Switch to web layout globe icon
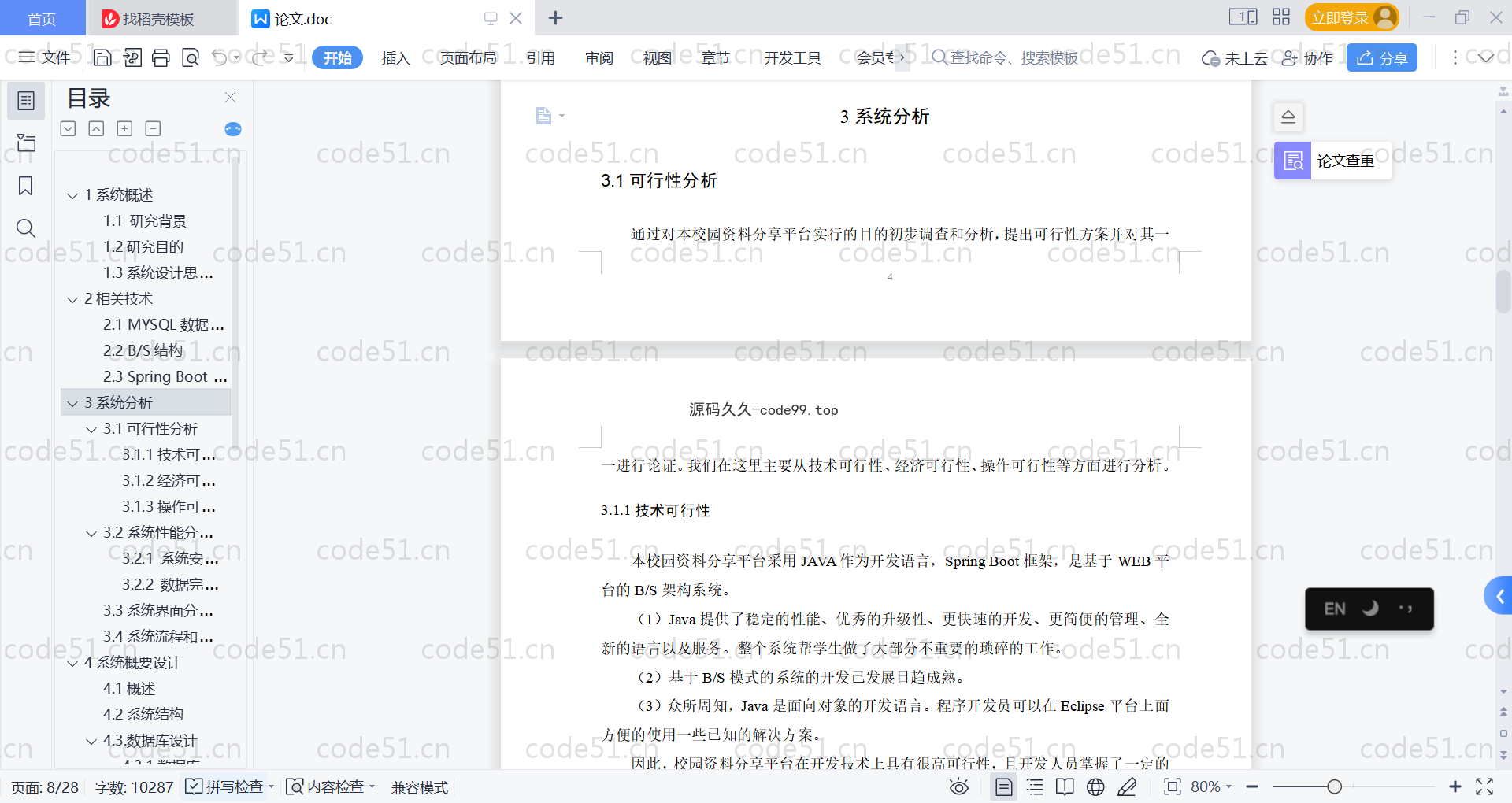 click(1095, 786)
